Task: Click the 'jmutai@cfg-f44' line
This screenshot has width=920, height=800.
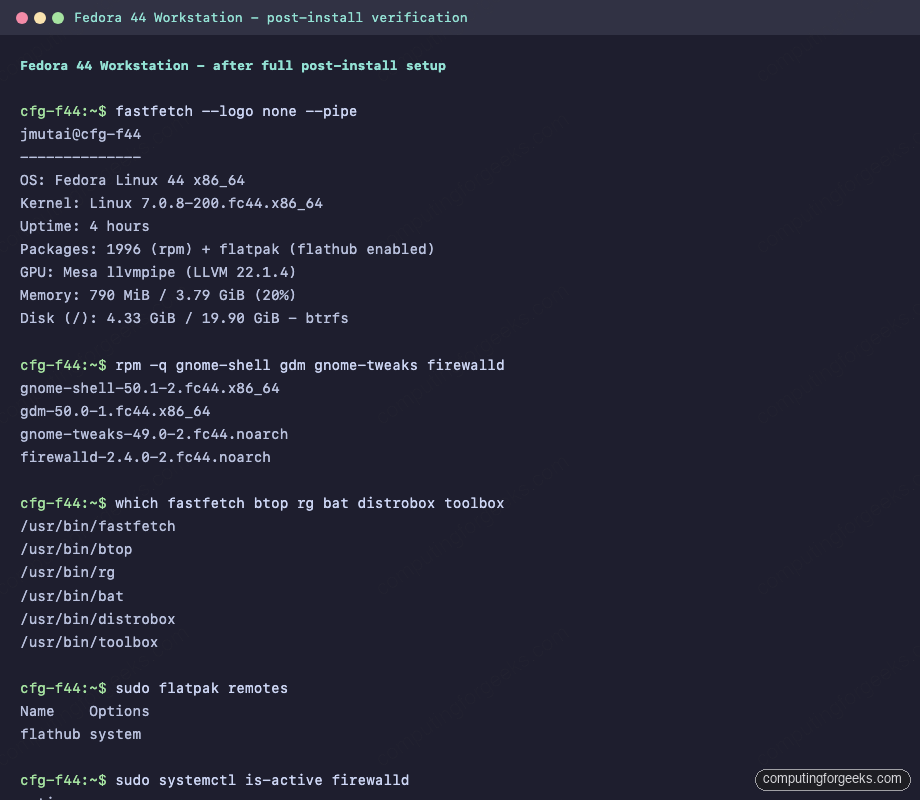Action: (x=80, y=134)
